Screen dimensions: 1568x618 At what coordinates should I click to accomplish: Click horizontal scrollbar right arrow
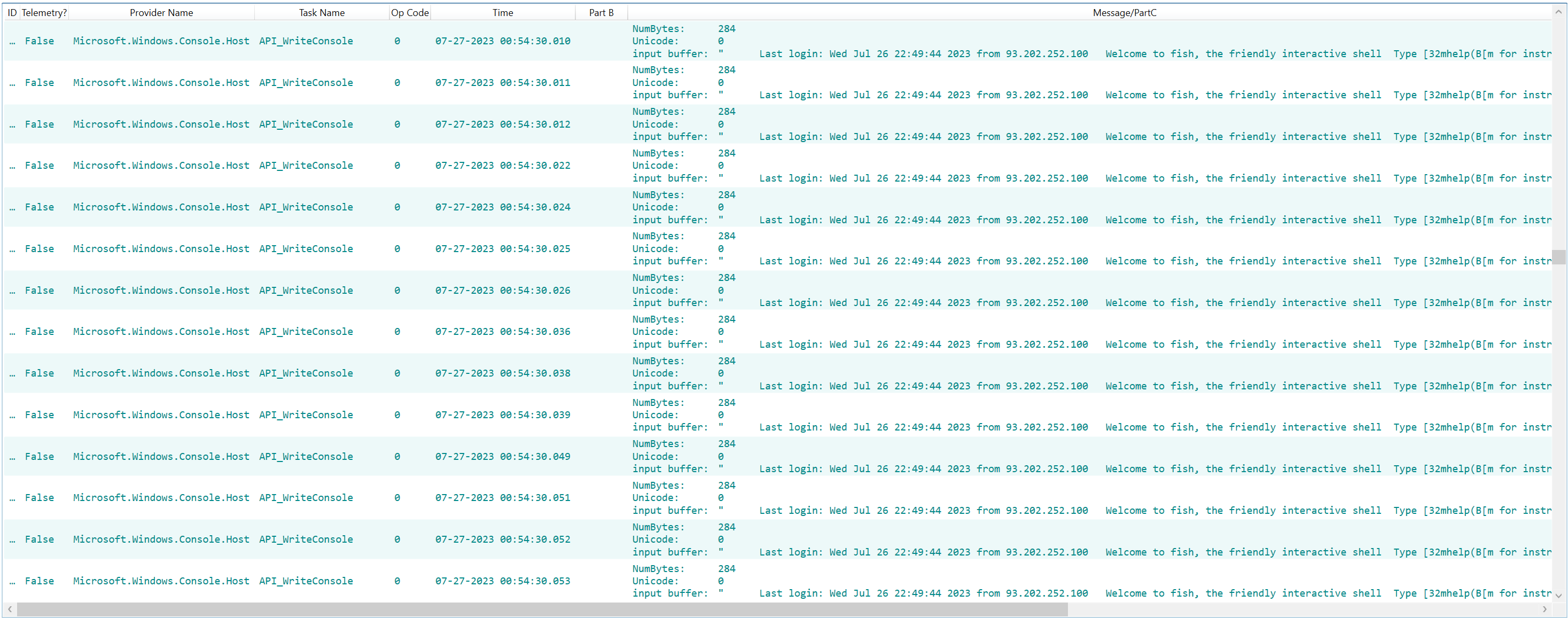point(1545,609)
